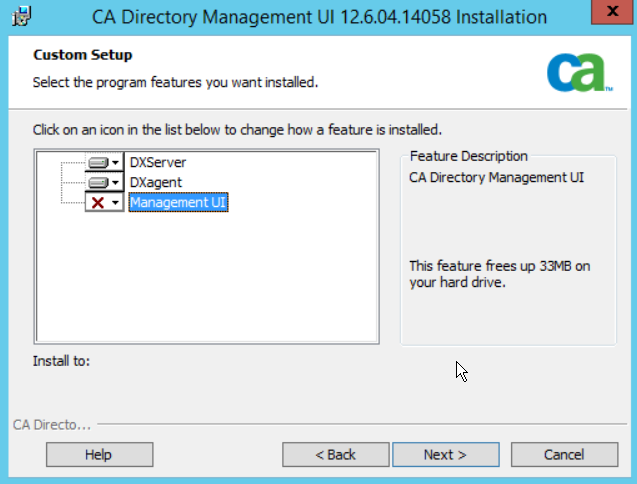Open the DXServer install-state dropdown arrow
637x484 pixels.
coord(116,162)
